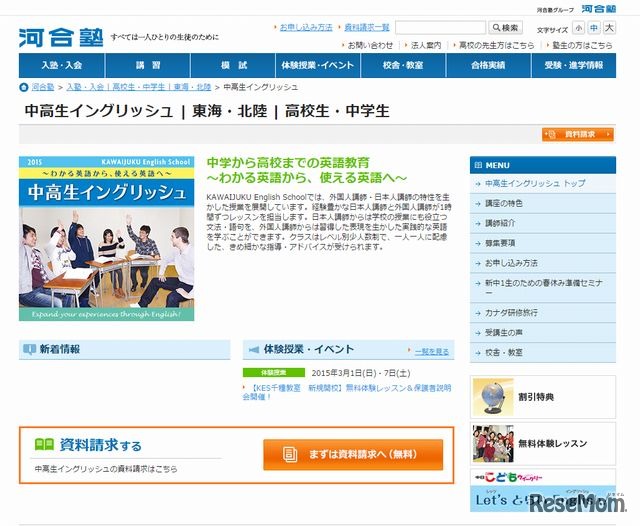
Task: Open sidebar 受講生の声
Action: 543,333
